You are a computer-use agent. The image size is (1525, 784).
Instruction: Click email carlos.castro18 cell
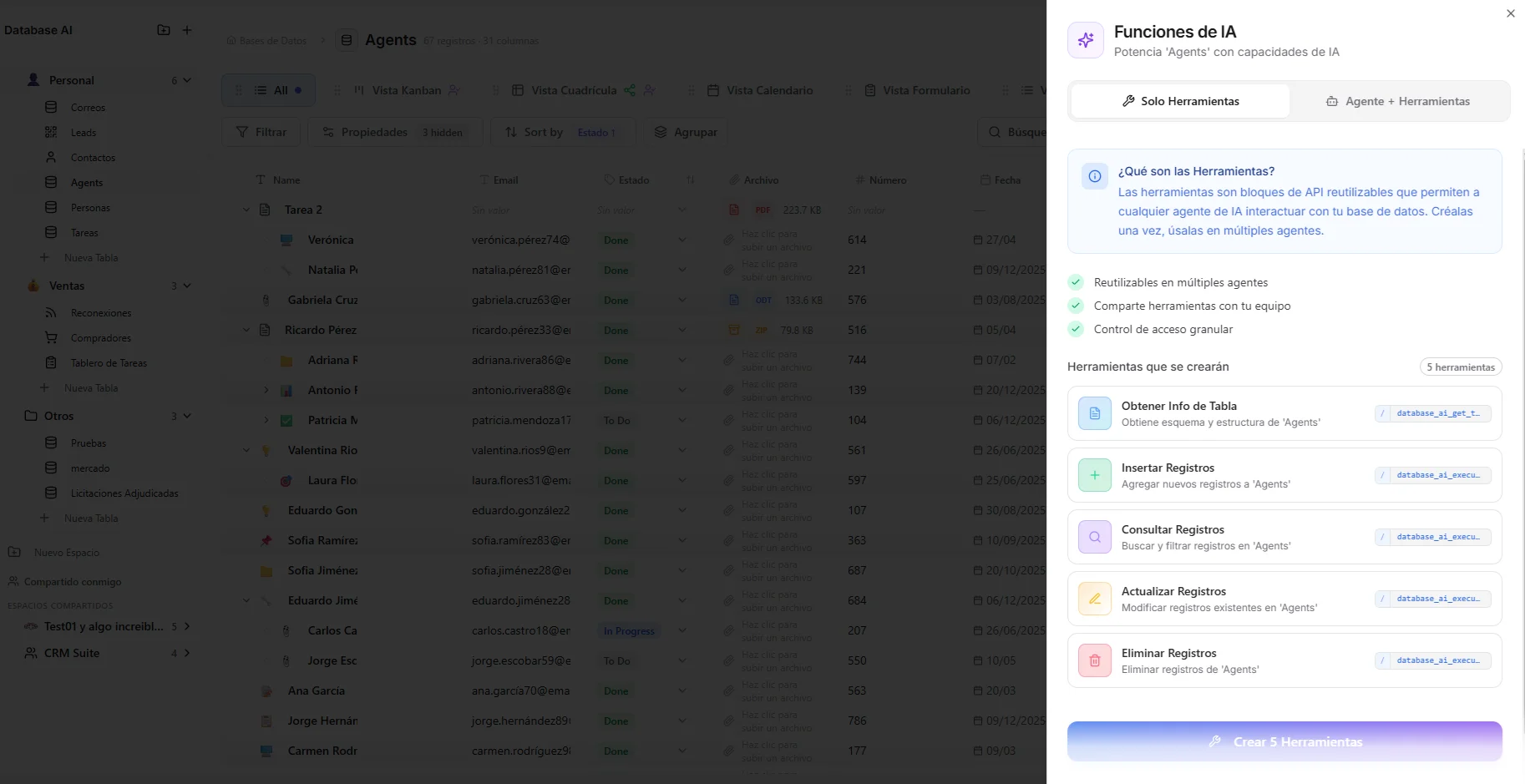tap(521, 631)
